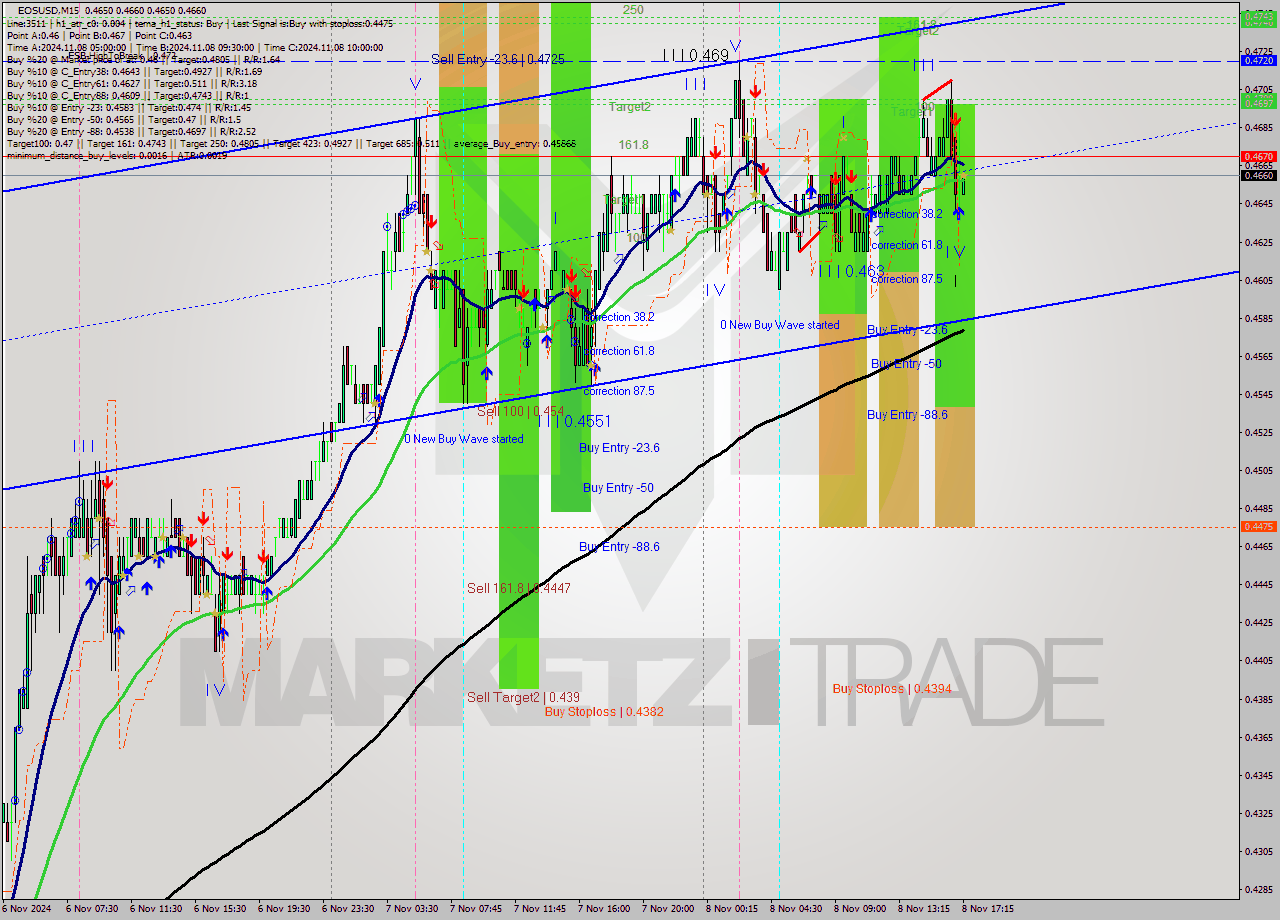Click the orange 0.4475 stoploss price tag
Image resolution: width=1280 pixels, height=920 pixels.
(1257, 526)
